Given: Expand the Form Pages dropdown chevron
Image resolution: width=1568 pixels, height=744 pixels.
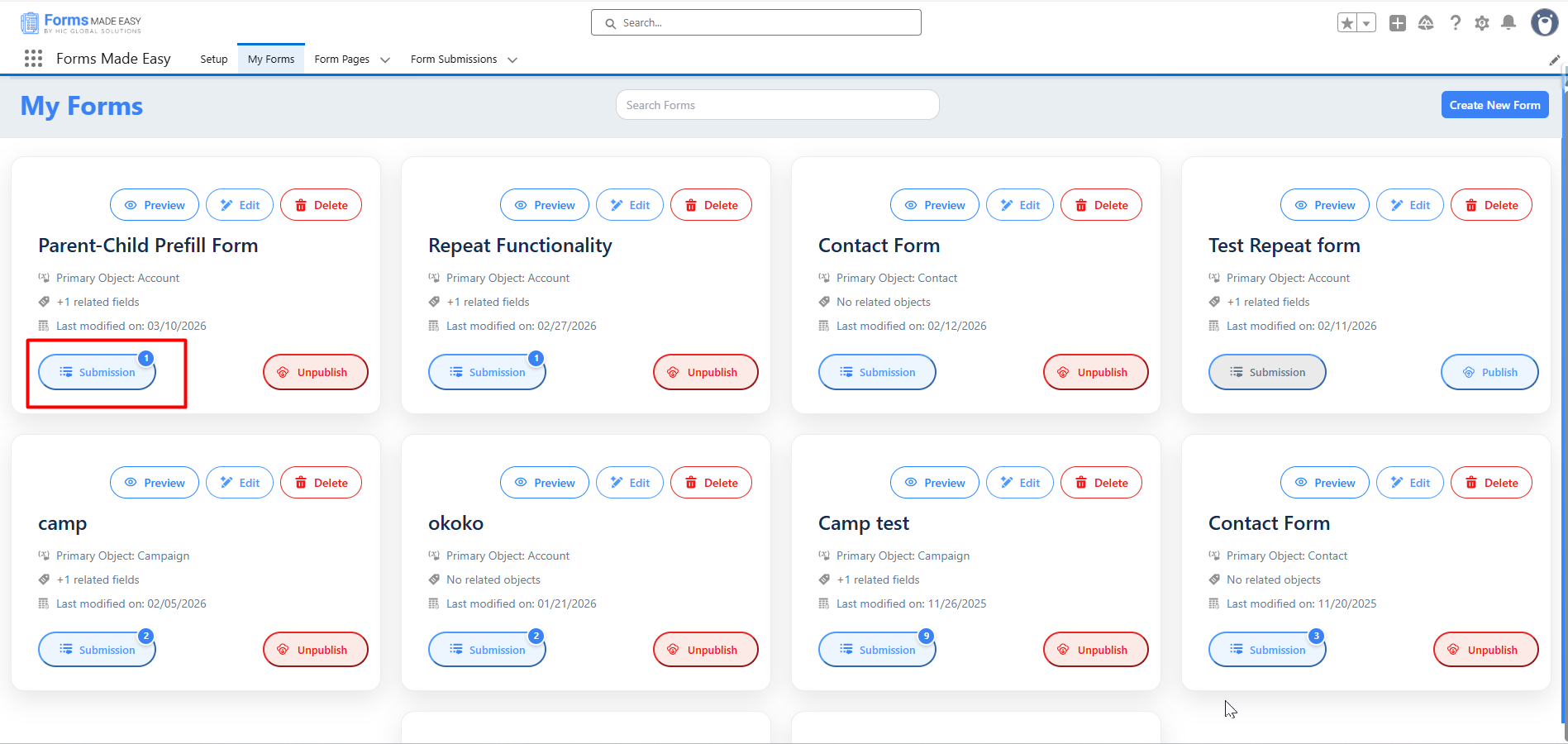Looking at the screenshot, I should pos(385,60).
